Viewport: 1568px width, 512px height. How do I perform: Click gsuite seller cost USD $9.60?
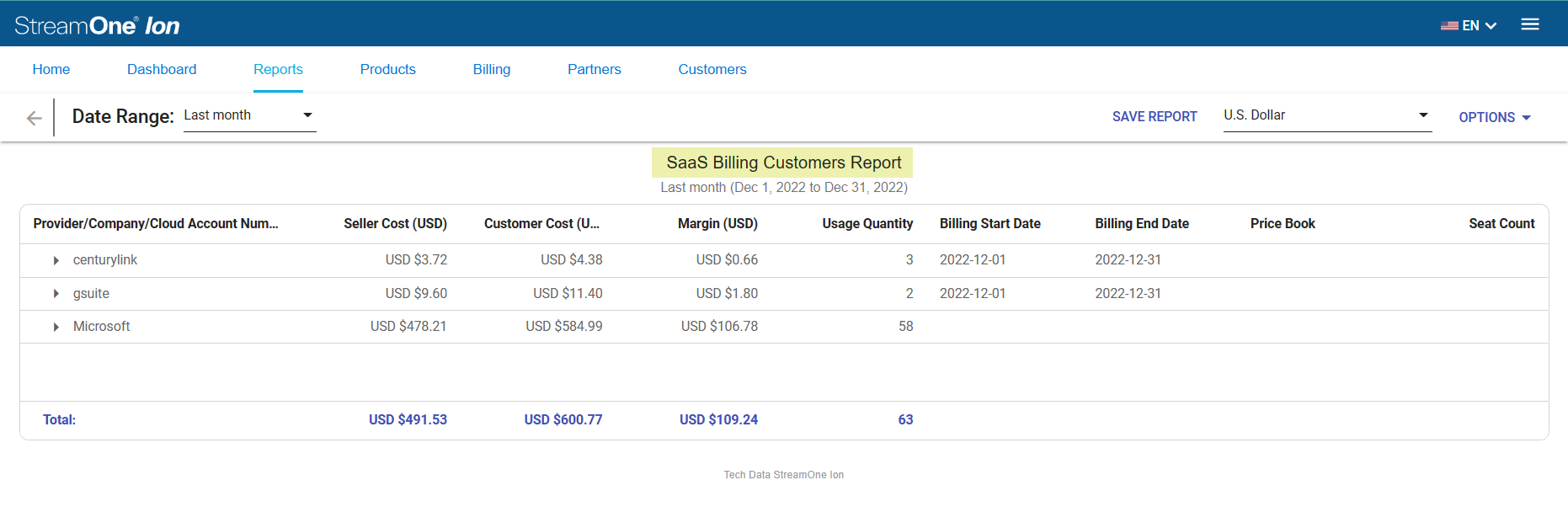point(416,293)
